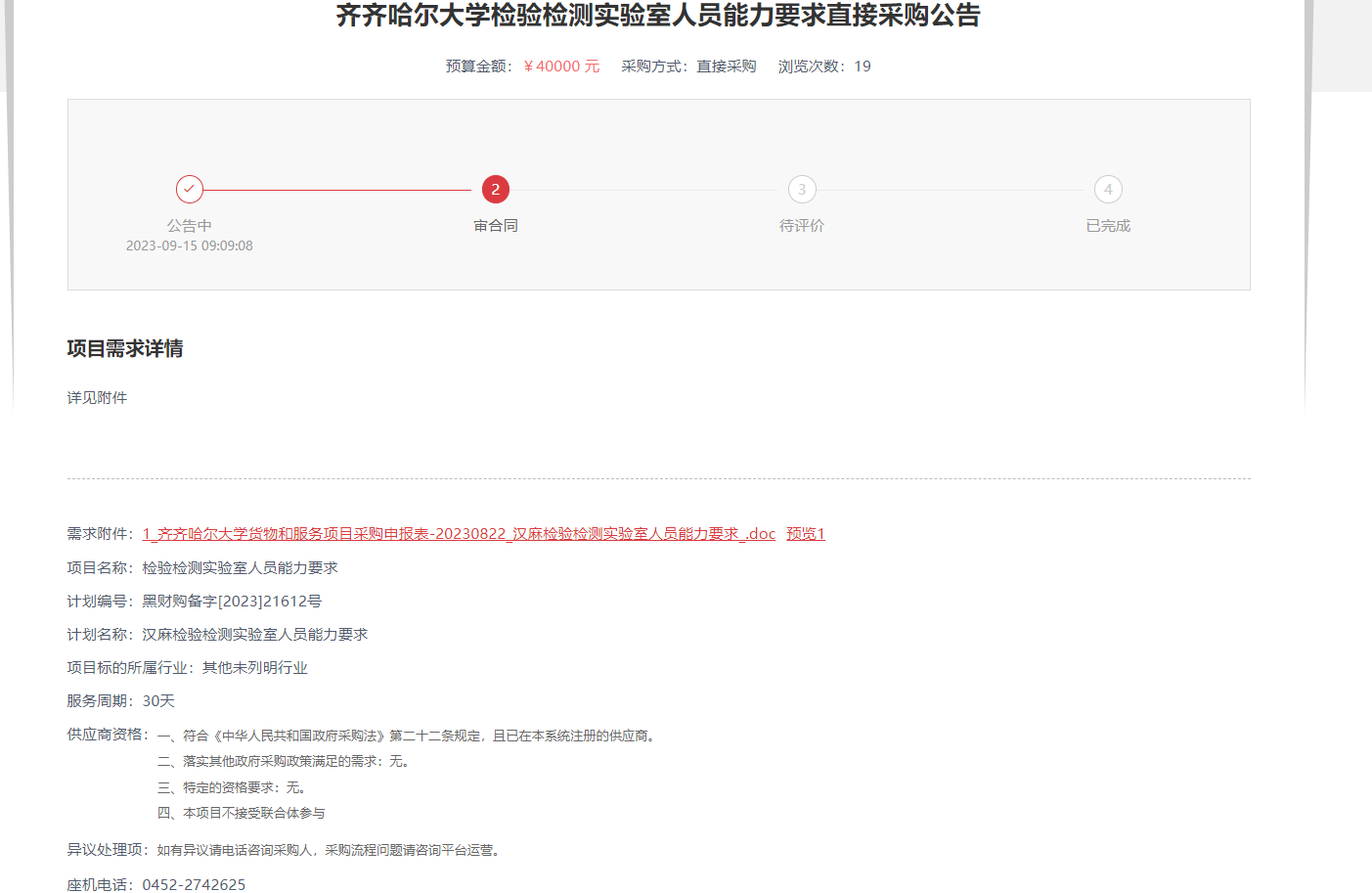This screenshot has height=893, width=1372.
Task: Select the 审合同 step label
Action: (x=496, y=226)
